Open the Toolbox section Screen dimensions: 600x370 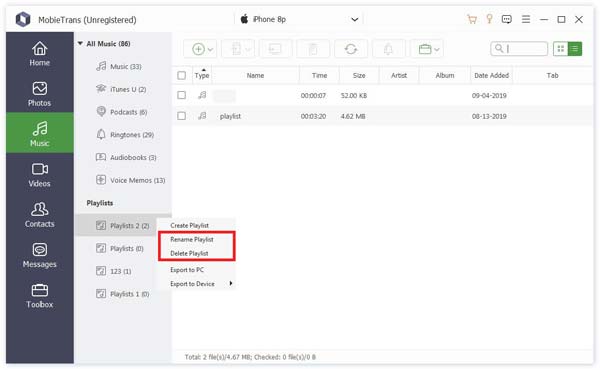click(x=40, y=295)
